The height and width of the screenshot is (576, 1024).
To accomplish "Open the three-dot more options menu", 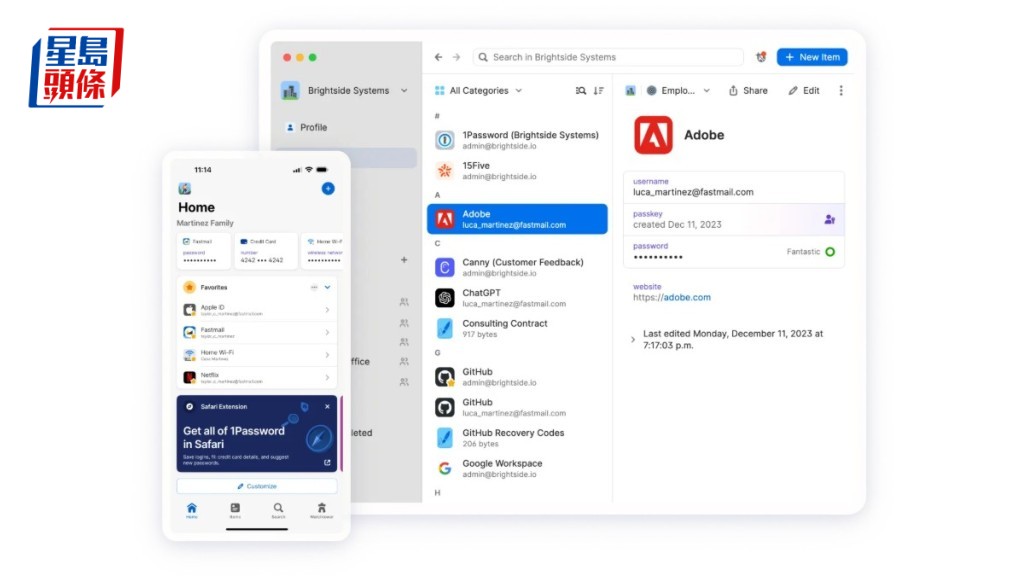I will 840,91.
